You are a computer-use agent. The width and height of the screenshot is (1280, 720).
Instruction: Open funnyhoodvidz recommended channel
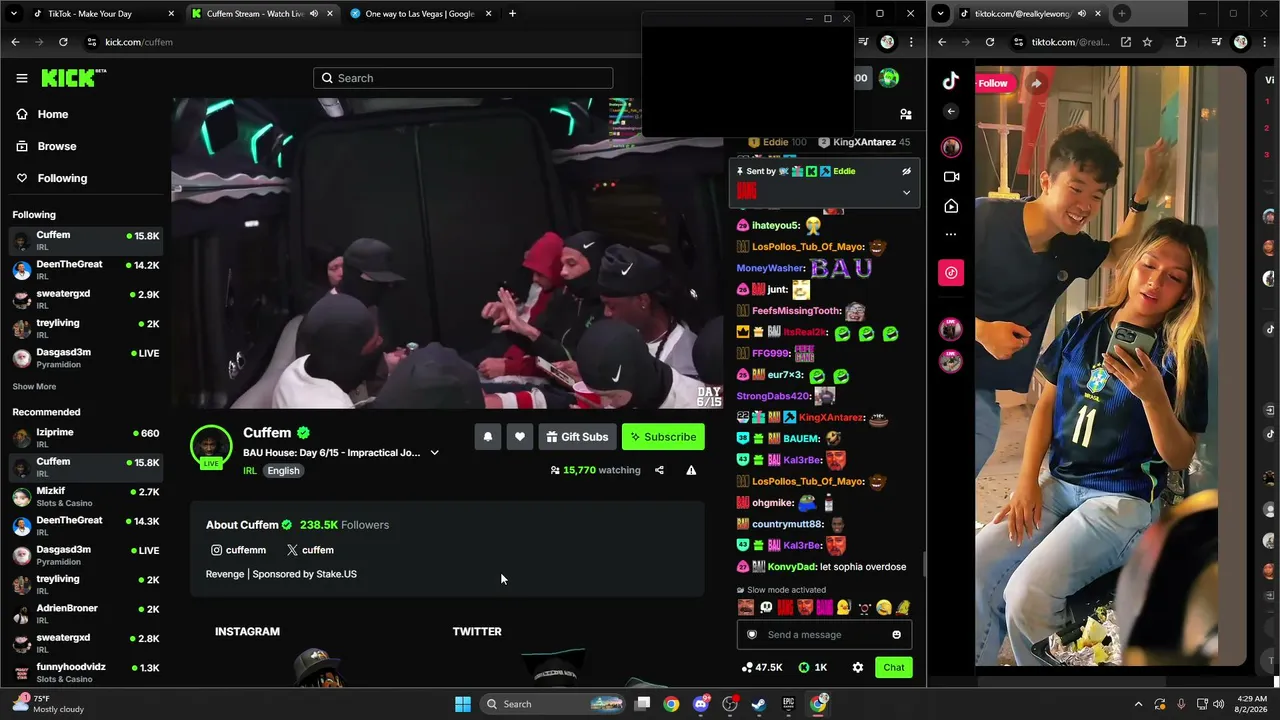[86, 673]
